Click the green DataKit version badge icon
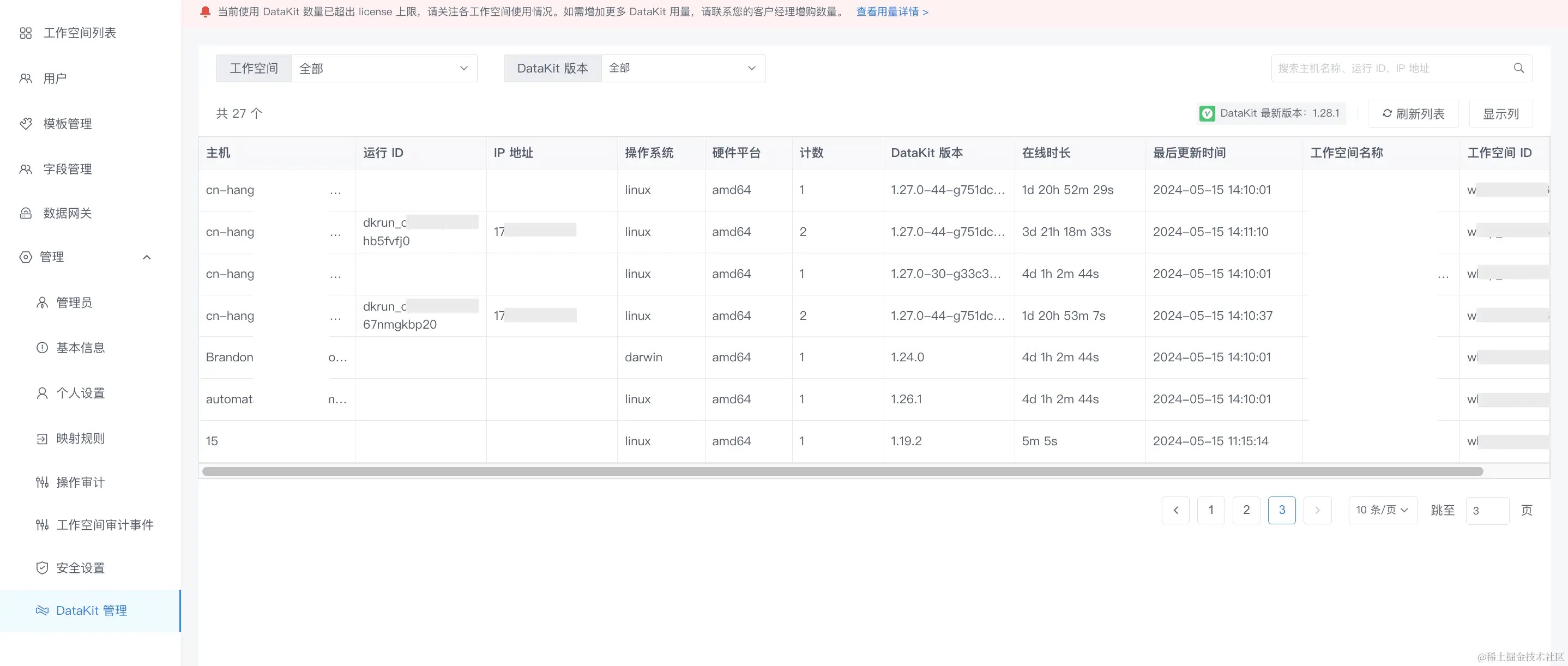Viewport: 1568px width, 666px height. point(1207,113)
